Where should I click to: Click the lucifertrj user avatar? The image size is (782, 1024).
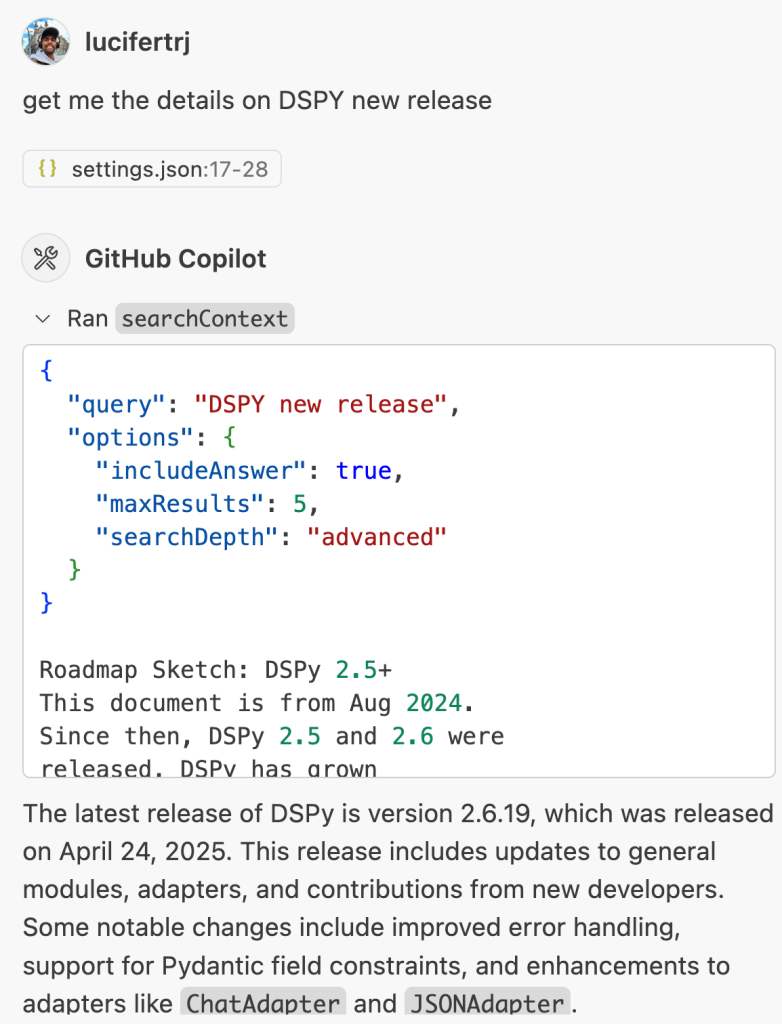point(46,42)
